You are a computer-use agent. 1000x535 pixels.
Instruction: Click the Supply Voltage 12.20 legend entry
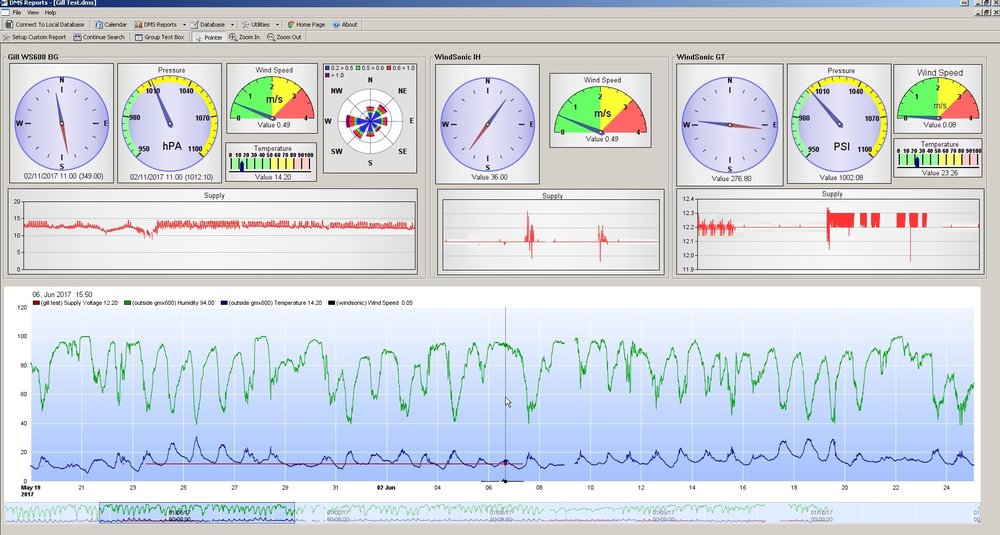(x=75, y=303)
